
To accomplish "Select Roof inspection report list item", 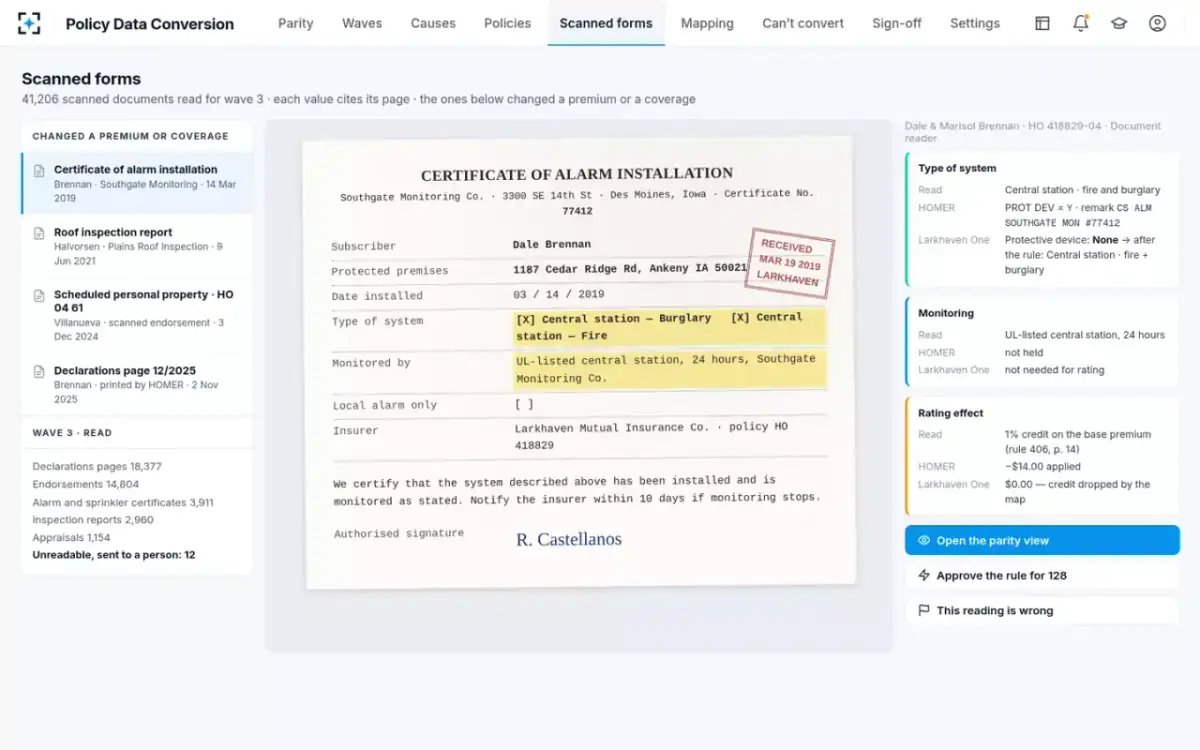I will click(x=137, y=246).
